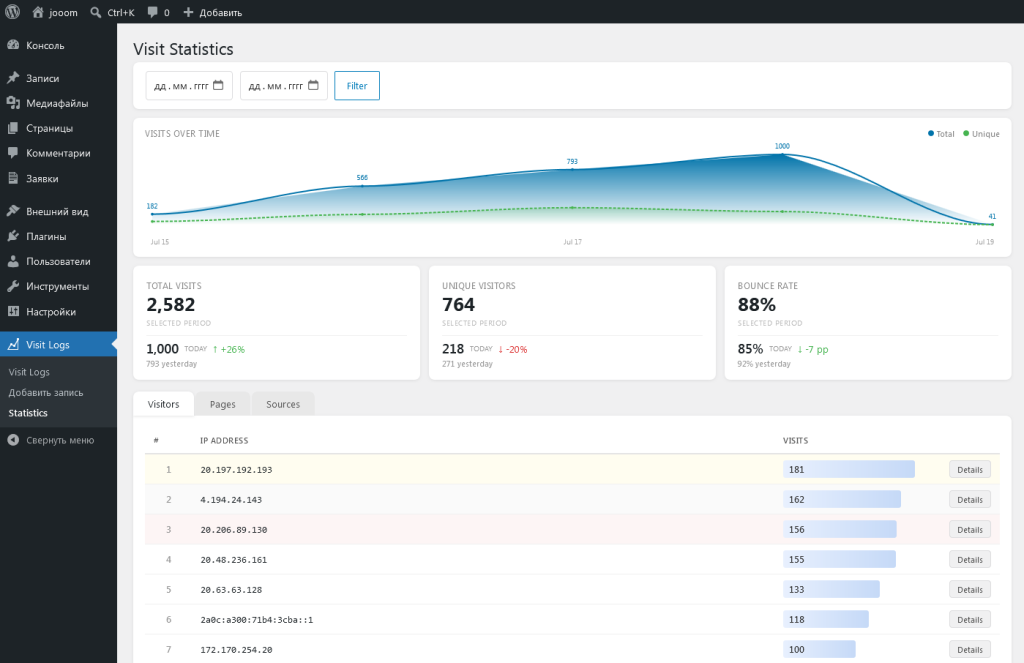Image resolution: width=1024 pixels, height=663 pixels.
Task: Click the start date input field text
Action: 181,86
